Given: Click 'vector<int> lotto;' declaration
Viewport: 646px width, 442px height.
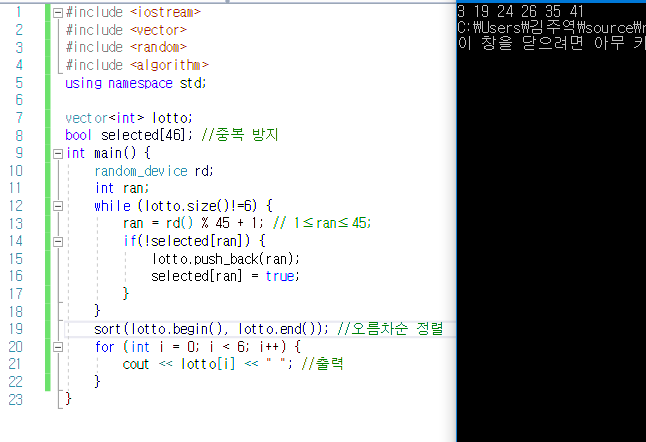Looking at the screenshot, I should (129, 118).
